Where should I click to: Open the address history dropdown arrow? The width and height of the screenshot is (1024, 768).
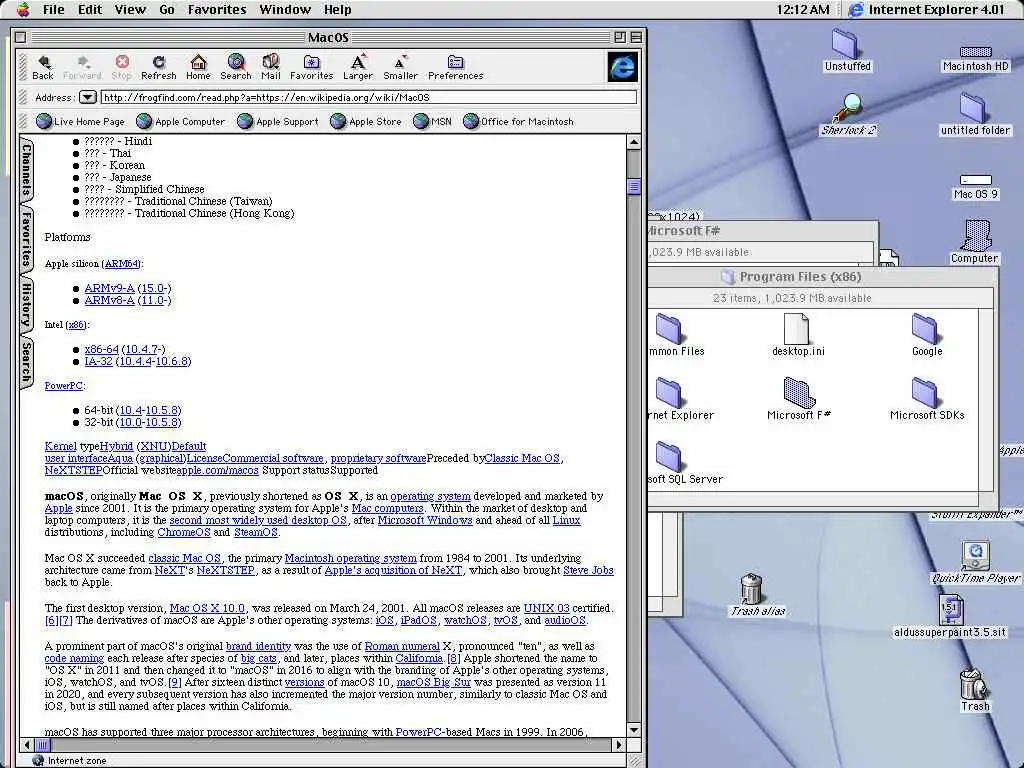88,97
